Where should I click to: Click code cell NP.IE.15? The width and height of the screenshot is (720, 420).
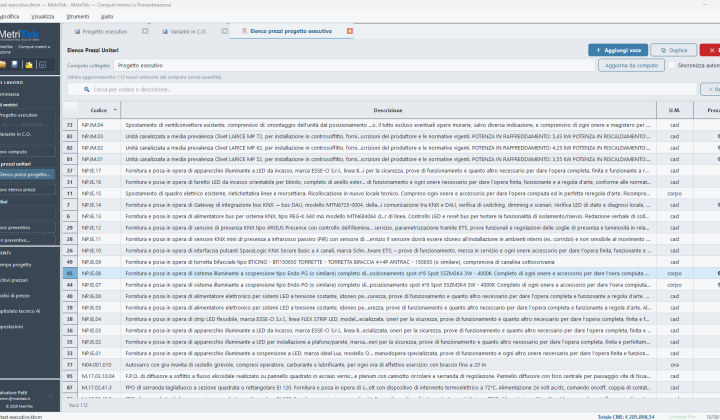pyautogui.click(x=99, y=194)
